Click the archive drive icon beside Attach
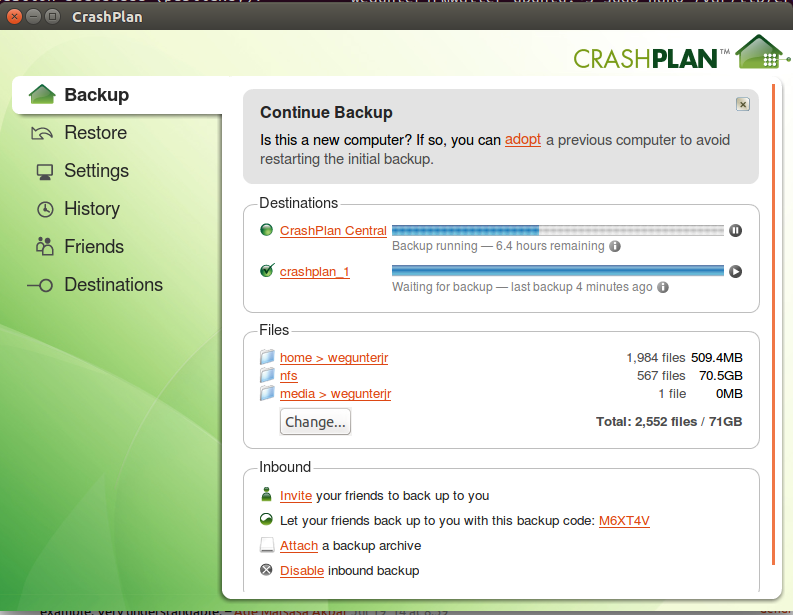The height and width of the screenshot is (615, 793). click(267, 545)
